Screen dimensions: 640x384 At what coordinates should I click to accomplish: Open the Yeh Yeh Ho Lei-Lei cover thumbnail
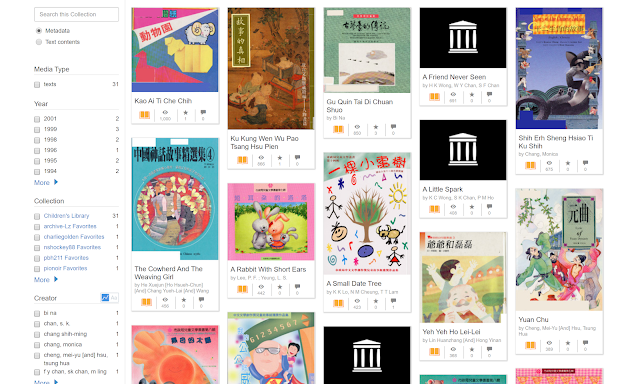(x=463, y=277)
